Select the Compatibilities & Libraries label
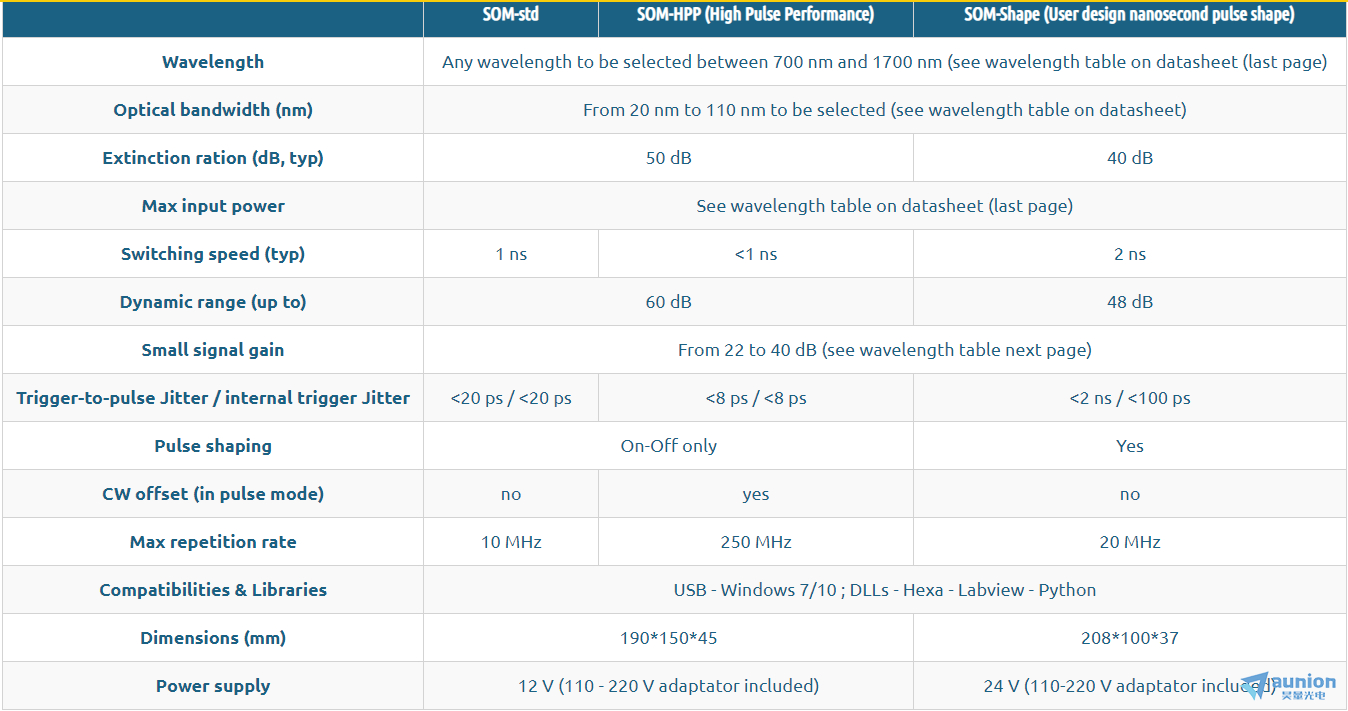 pos(213,590)
